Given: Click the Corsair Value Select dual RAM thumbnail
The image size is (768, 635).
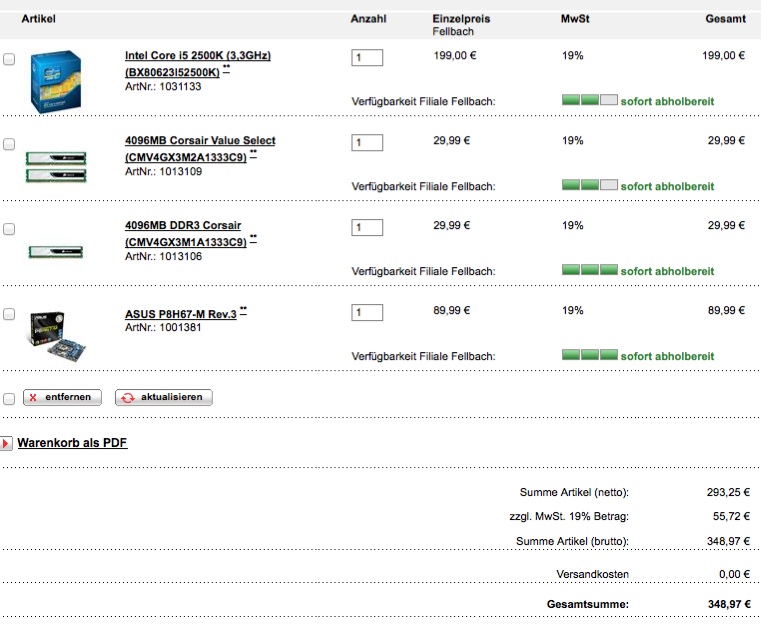Looking at the screenshot, I should (56, 167).
